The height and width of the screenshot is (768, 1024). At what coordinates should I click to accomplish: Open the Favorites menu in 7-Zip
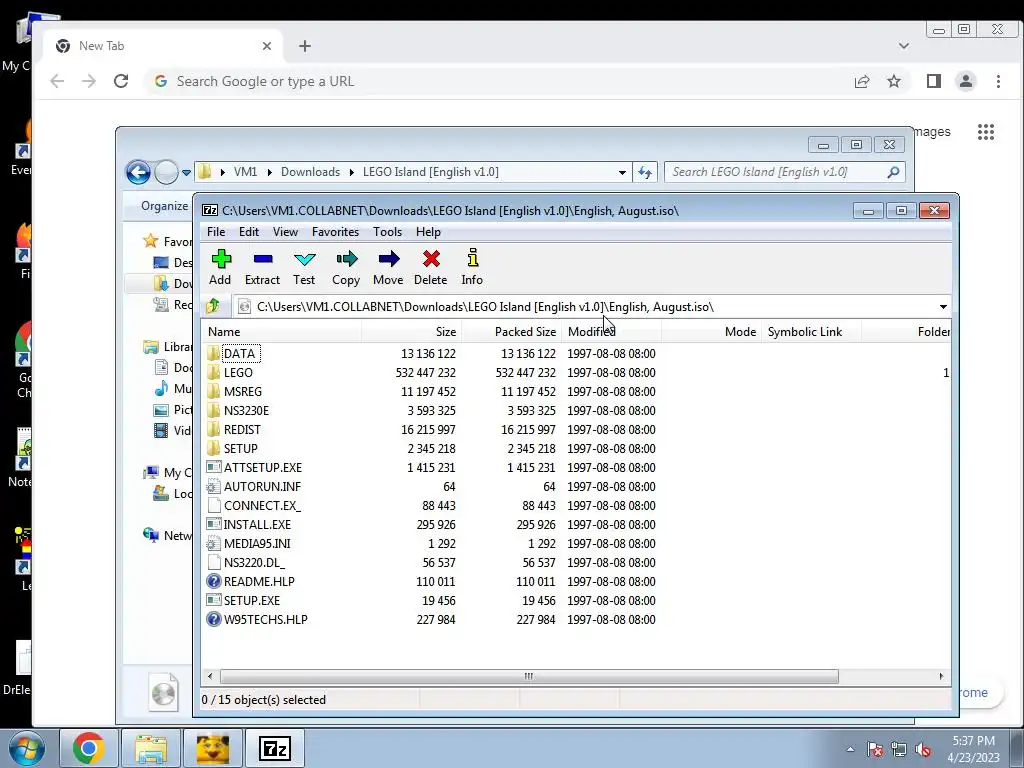pos(336,232)
